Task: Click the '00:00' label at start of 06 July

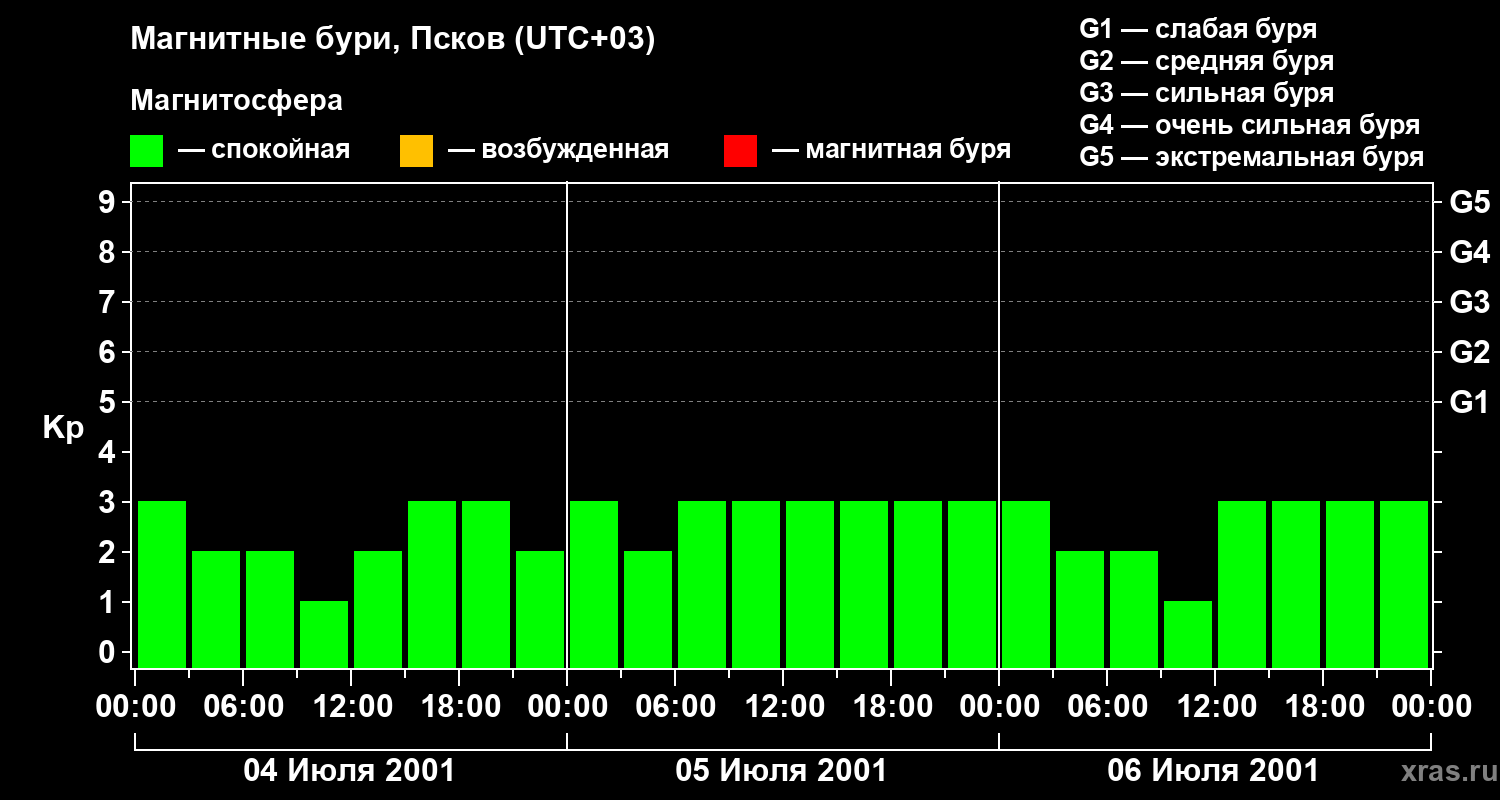Action: point(999,707)
